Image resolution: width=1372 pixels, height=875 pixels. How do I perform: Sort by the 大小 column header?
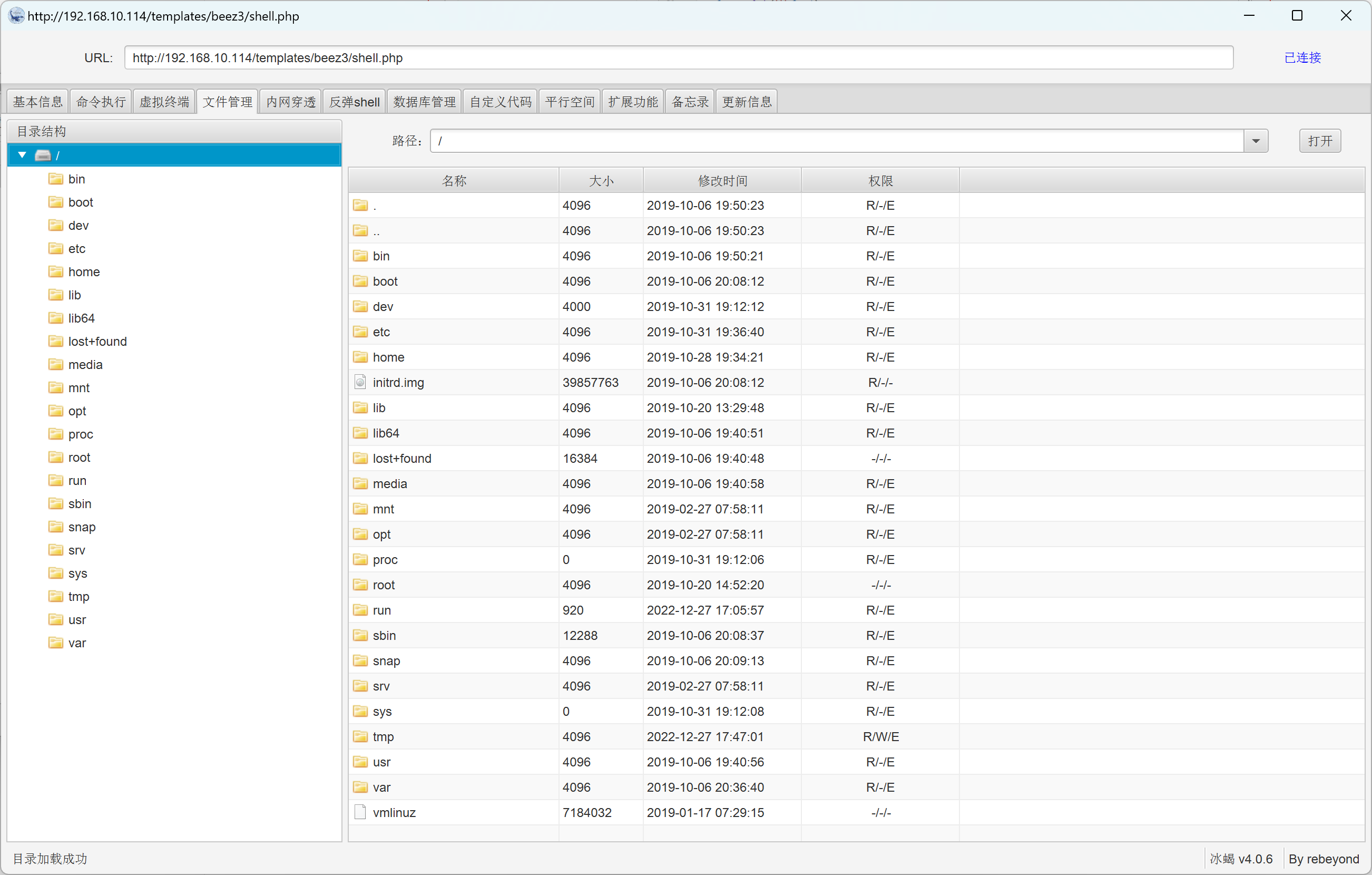tap(601, 181)
